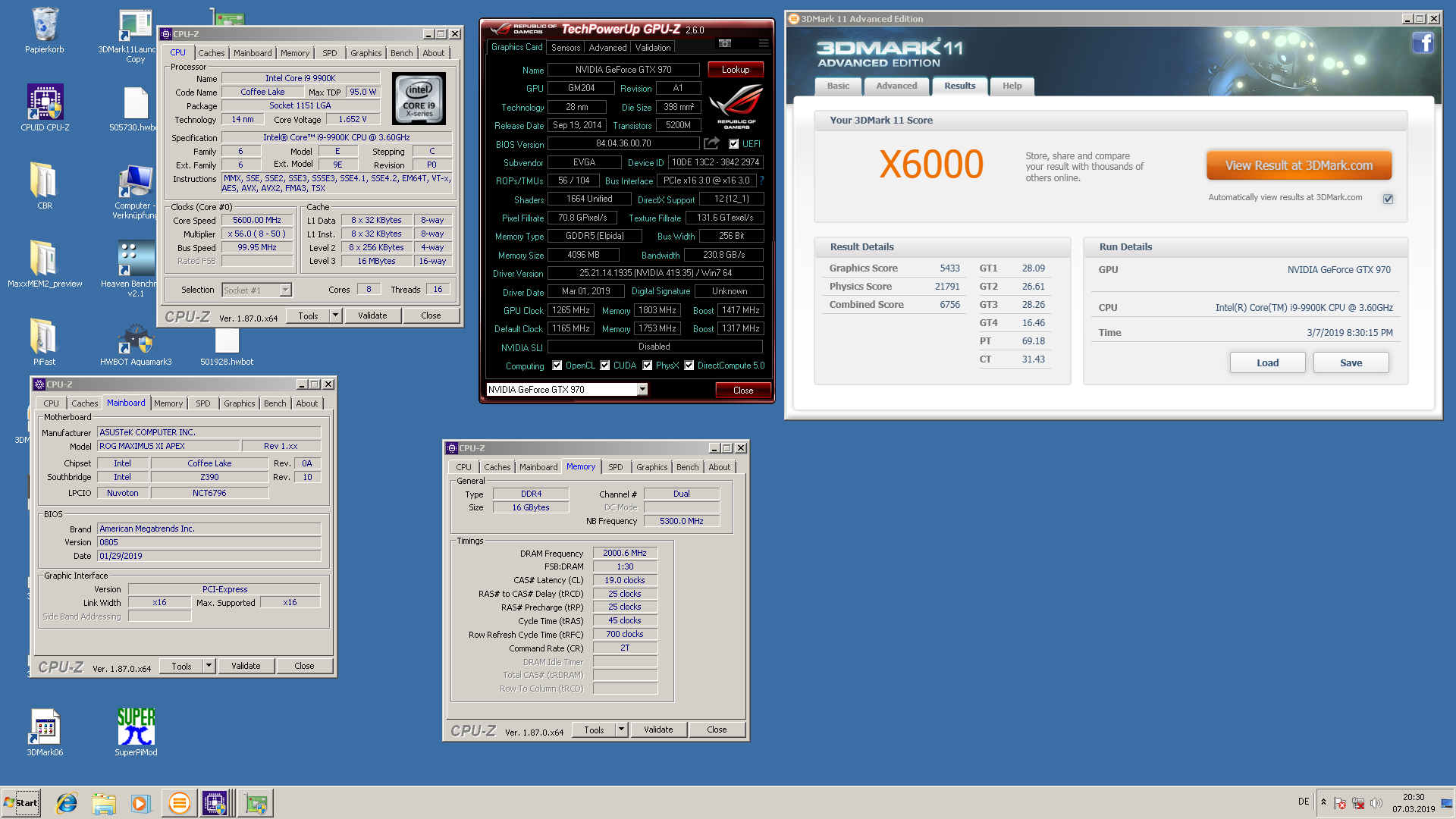Open Tools dropdown arrow in CPU window
The image size is (1456, 819).
coord(335,315)
